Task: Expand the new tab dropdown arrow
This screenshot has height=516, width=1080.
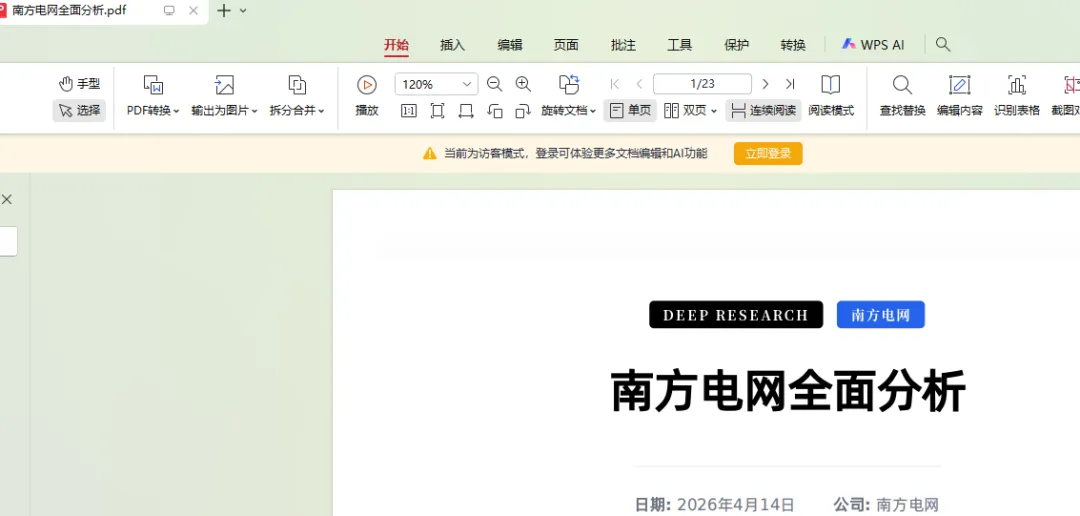Action: coord(242,11)
